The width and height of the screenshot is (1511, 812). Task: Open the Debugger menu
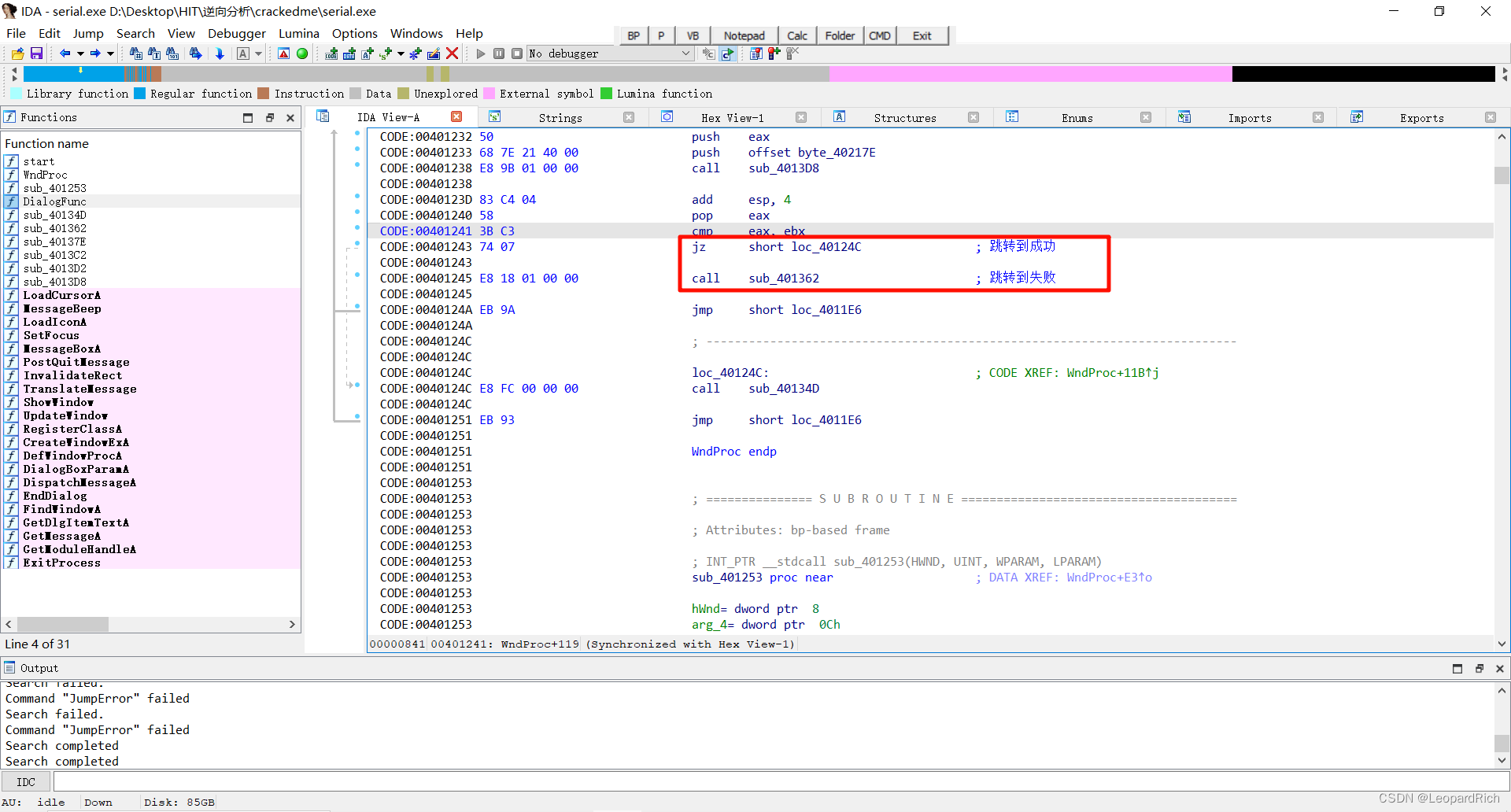click(x=237, y=33)
